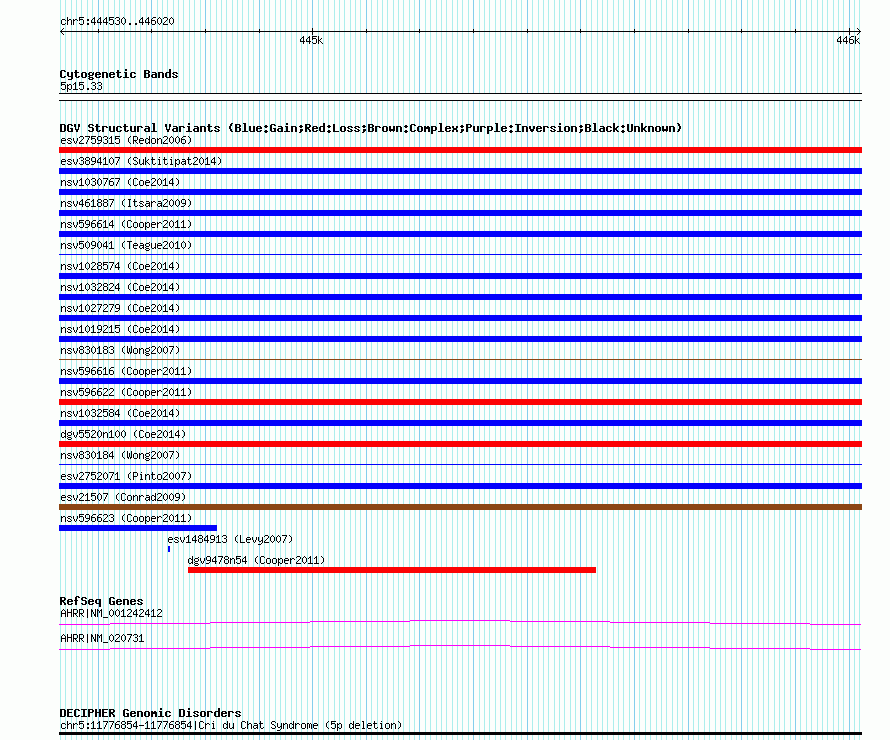
Task: Open nsv1032824 (Coe2014) variant label
Action: coord(120,287)
